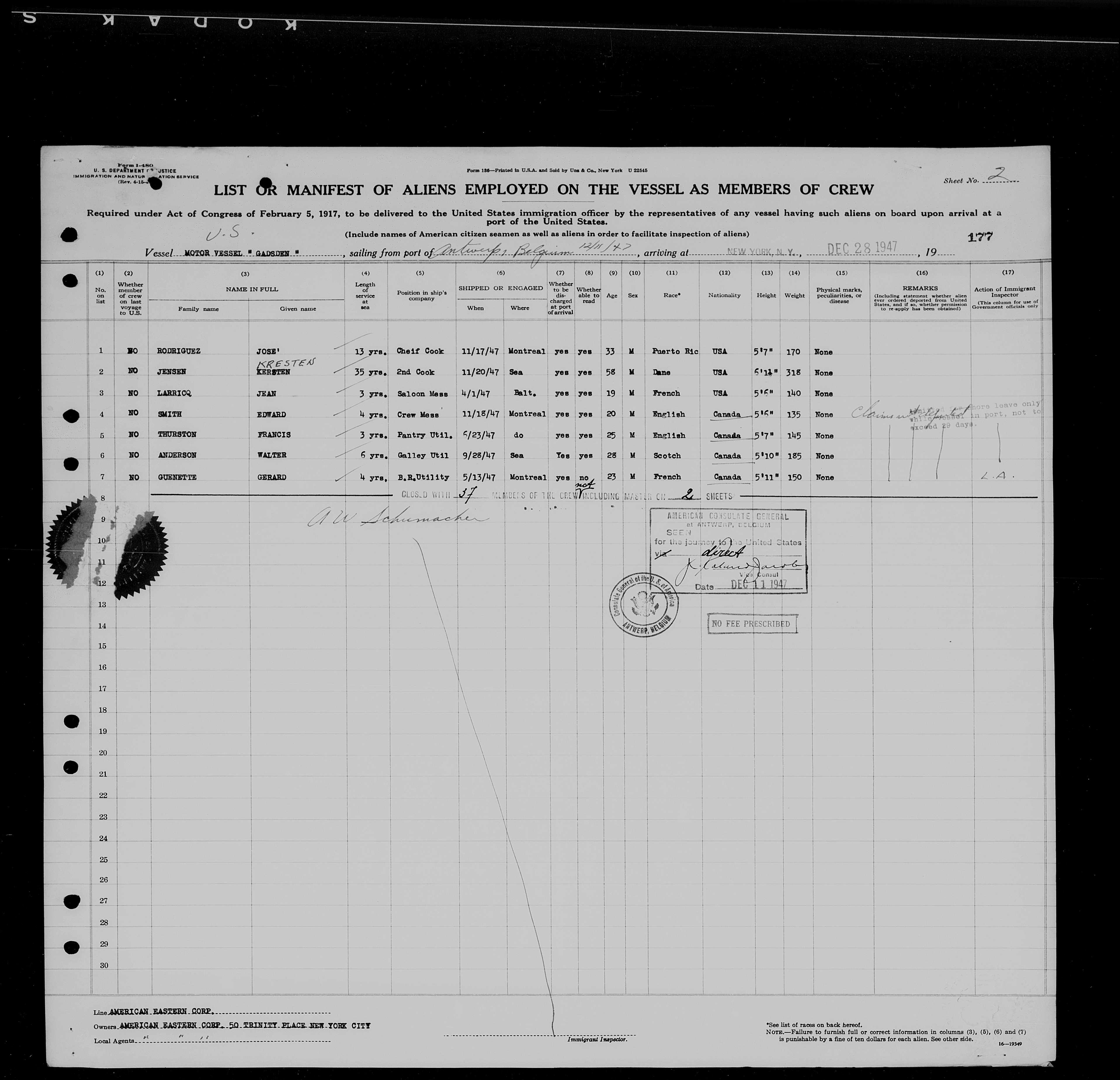The height and width of the screenshot is (1080, 1120).
Task: Click the Sheet No. 2 entry
Action: (982, 177)
